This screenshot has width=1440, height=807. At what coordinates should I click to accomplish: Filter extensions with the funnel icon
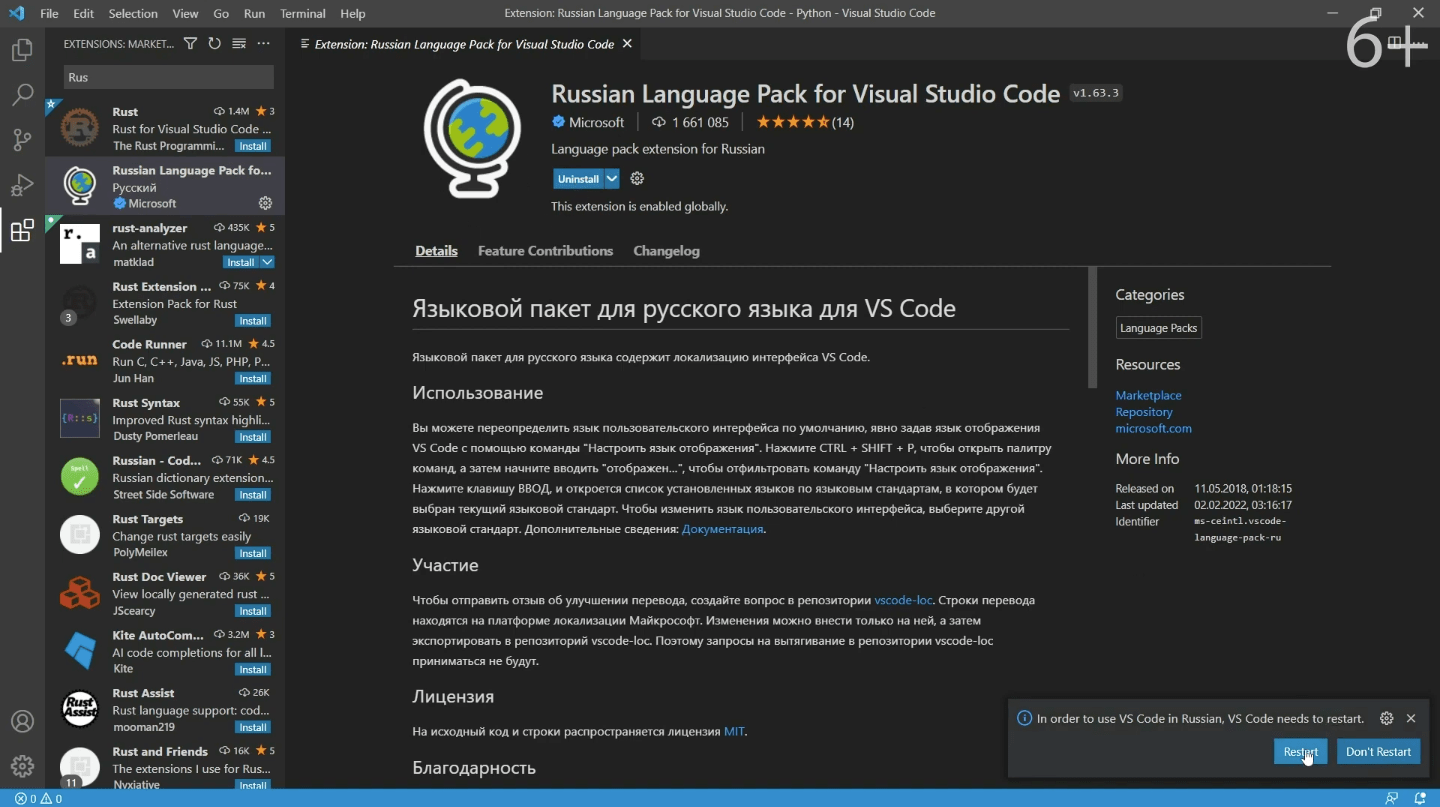(x=190, y=44)
